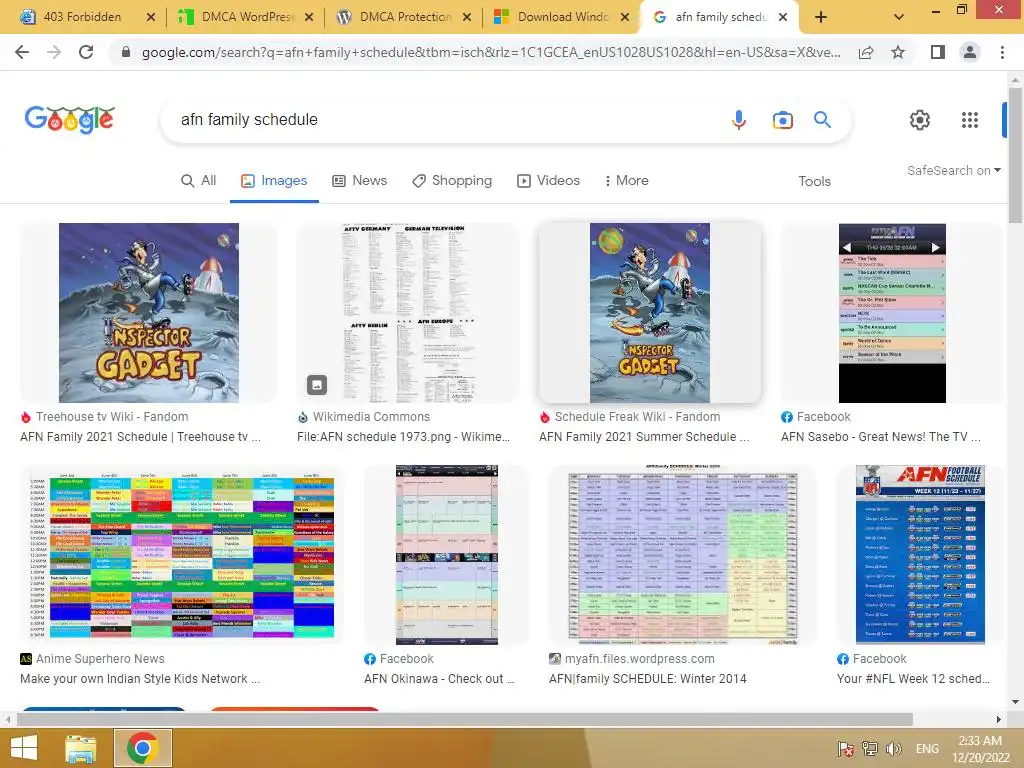Open the Windows Start menu
This screenshot has width=1024, height=768.
coord(24,748)
